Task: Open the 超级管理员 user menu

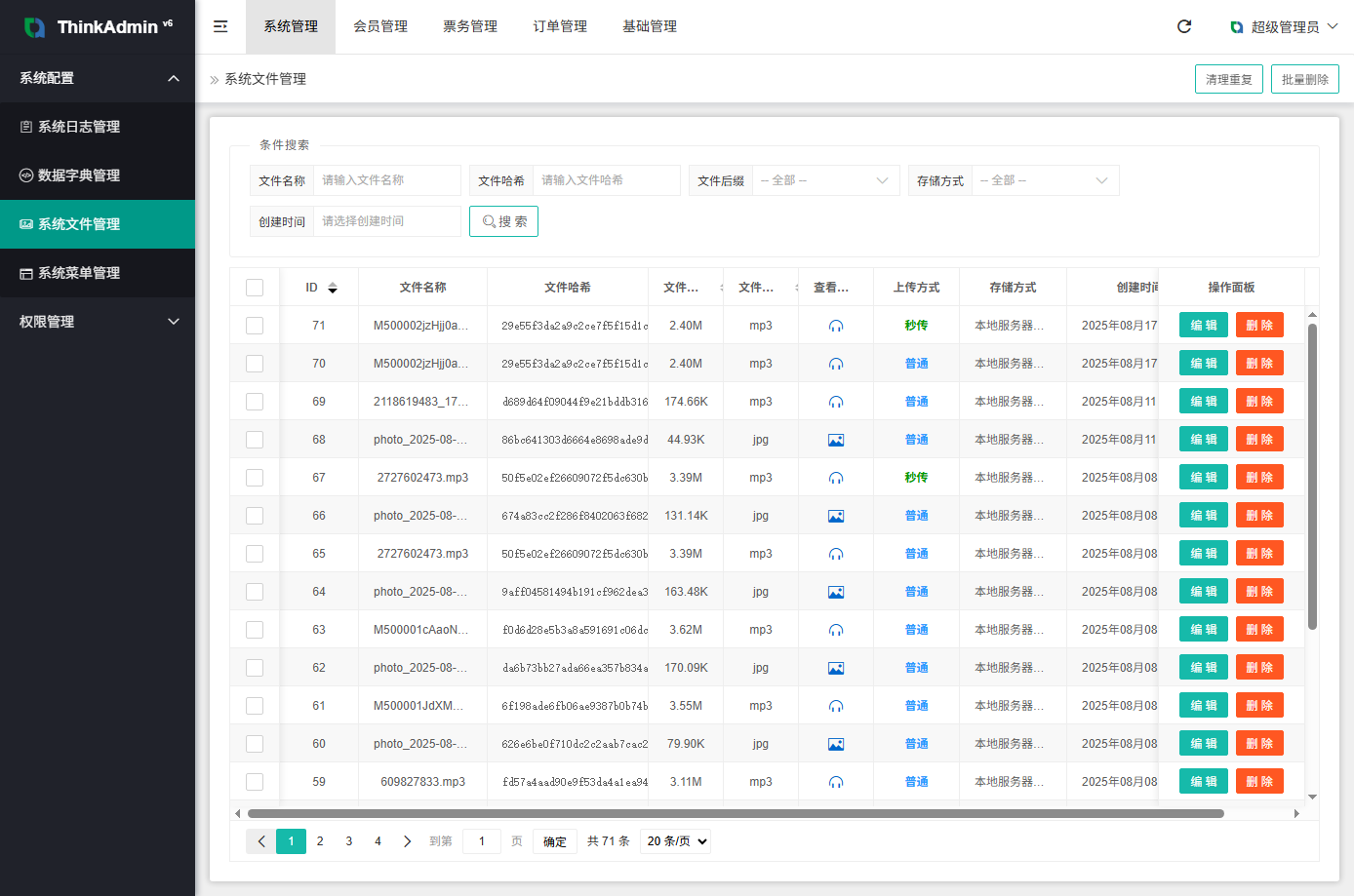Action: (1285, 27)
